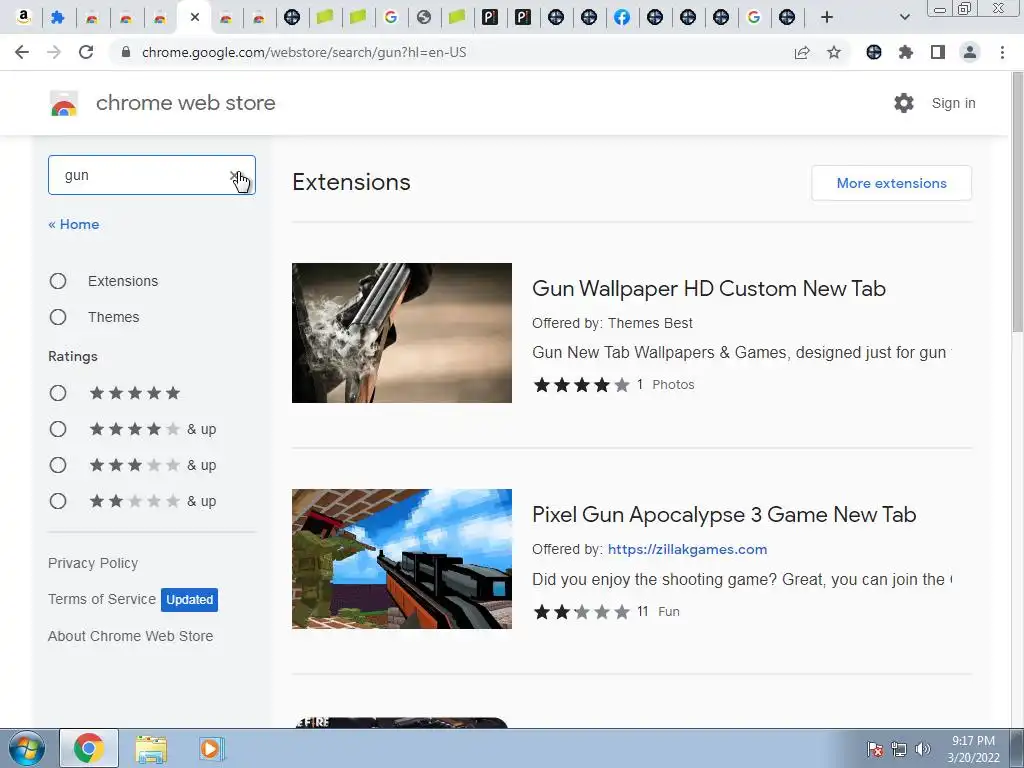1024x768 pixels.
Task: Click Pixel Gun two-star rating
Action: 581,612
